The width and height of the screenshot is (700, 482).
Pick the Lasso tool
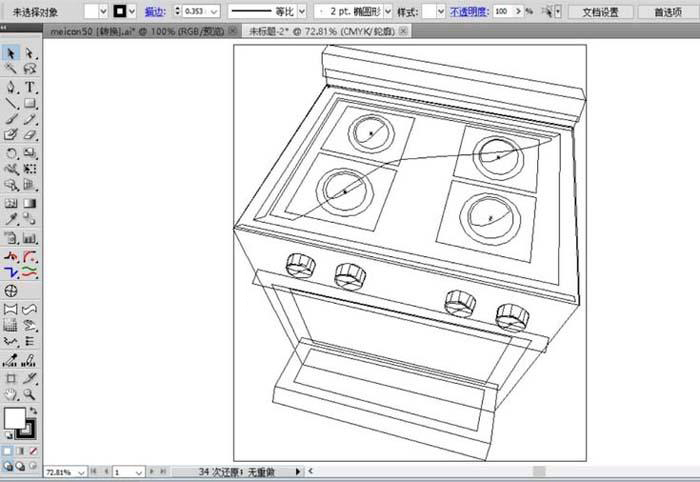[x=30, y=68]
